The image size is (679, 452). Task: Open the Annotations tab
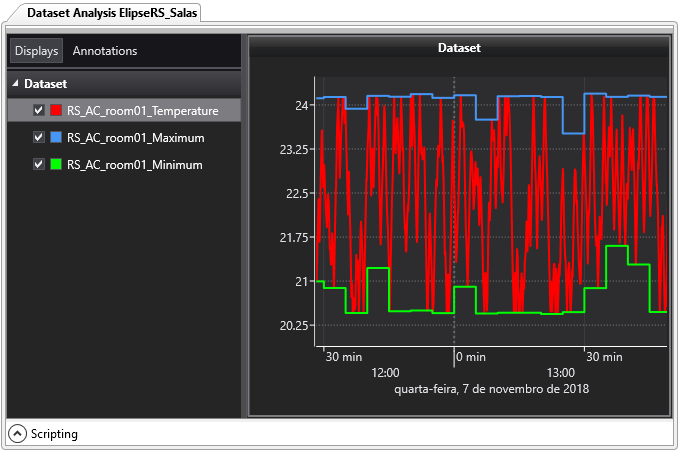pyautogui.click(x=105, y=51)
